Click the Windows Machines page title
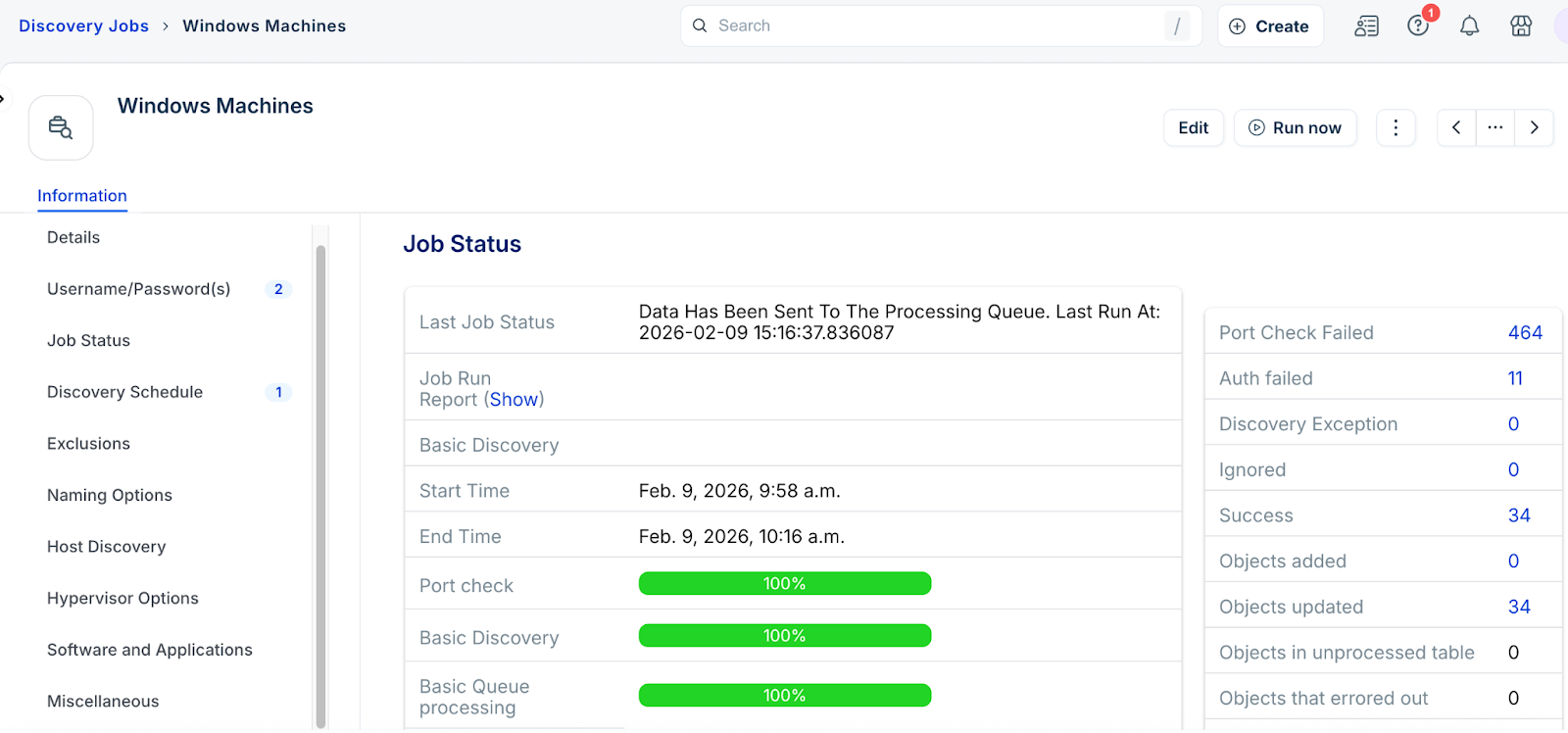Screen dimensions: 1568x733 pos(216,106)
